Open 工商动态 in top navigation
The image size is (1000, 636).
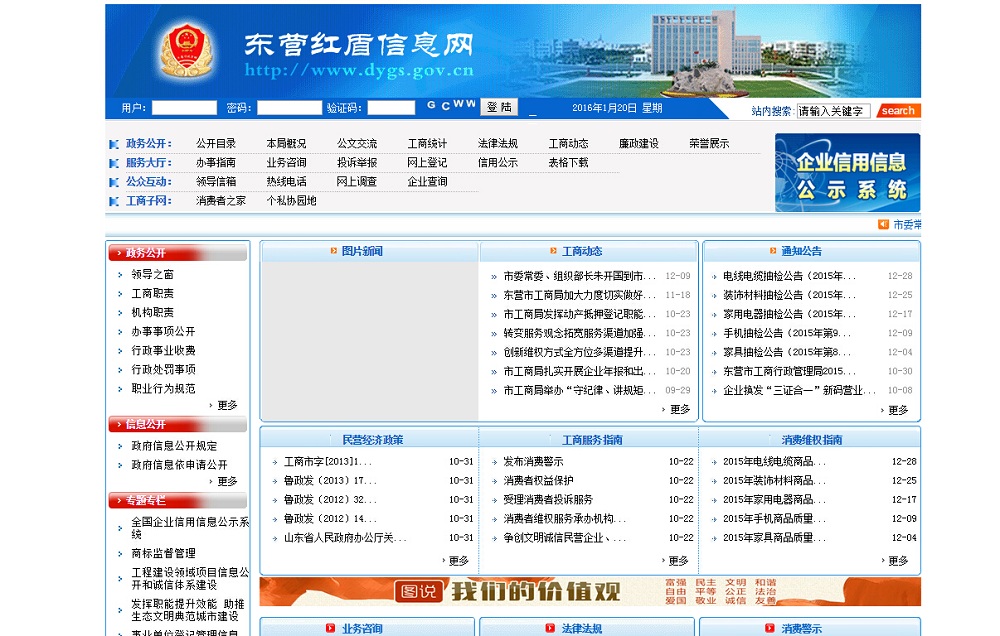pyautogui.click(x=568, y=144)
